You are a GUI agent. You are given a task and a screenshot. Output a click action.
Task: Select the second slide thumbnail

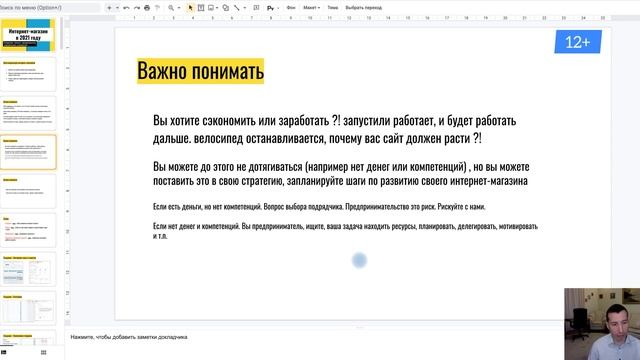pyautogui.click(x=28, y=74)
